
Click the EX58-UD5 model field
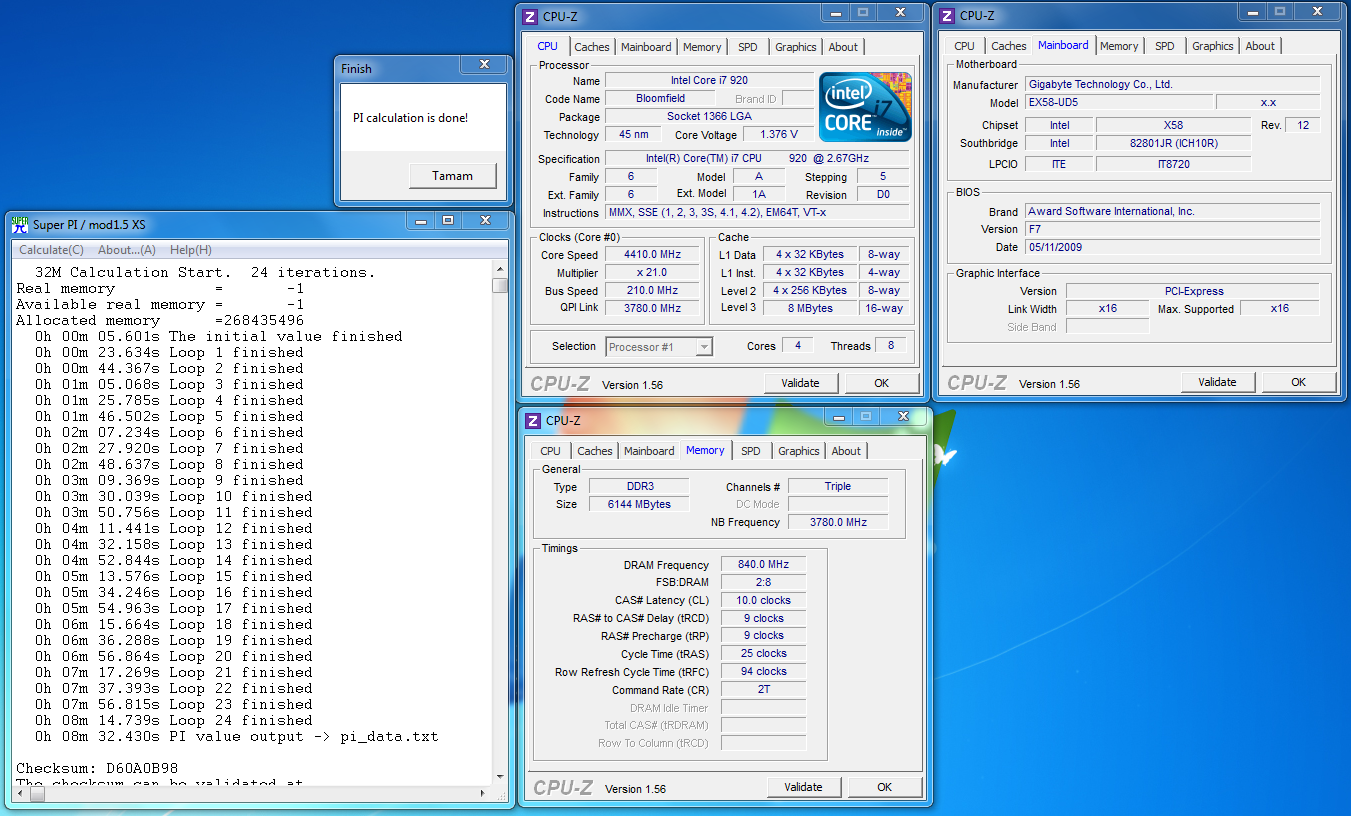pyautogui.click(x=1118, y=103)
